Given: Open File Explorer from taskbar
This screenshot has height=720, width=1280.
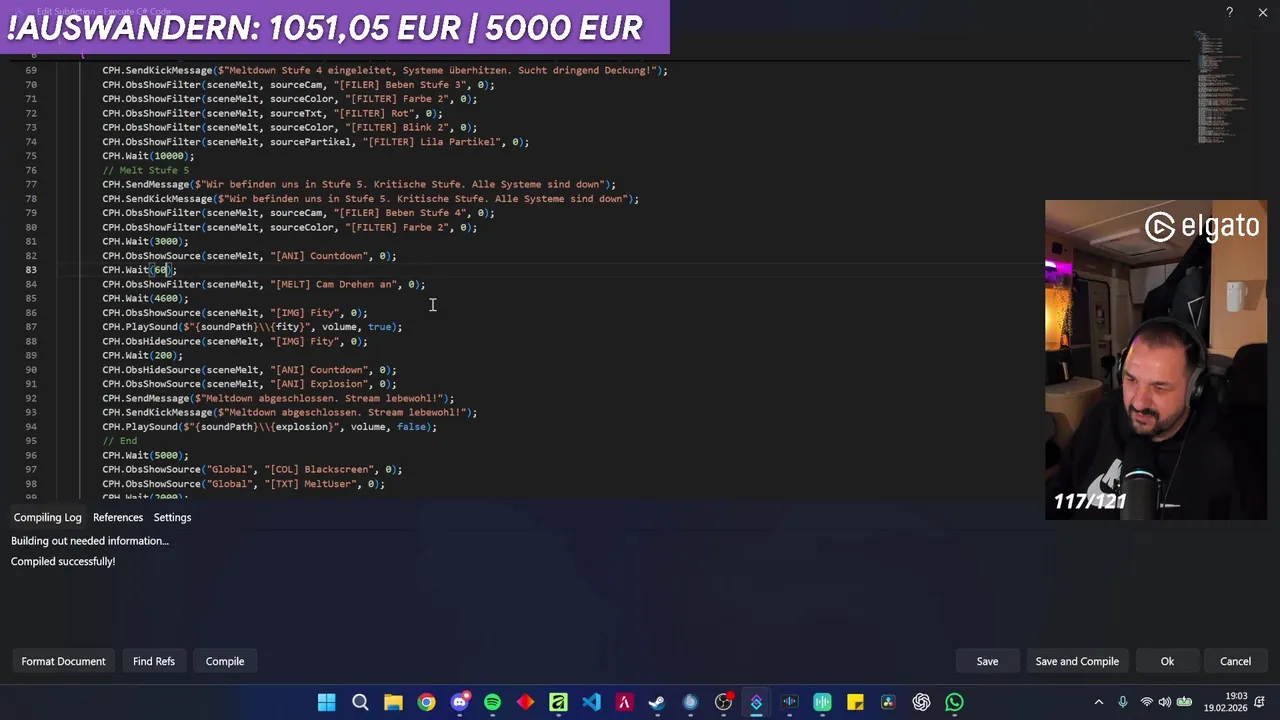Looking at the screenshot, I should (393, 702).
